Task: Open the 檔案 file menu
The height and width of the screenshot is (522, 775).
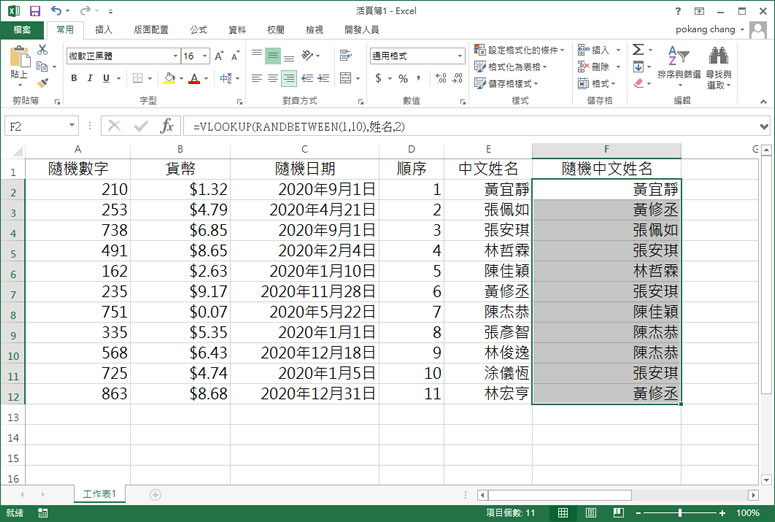Action: click(21, 30)
